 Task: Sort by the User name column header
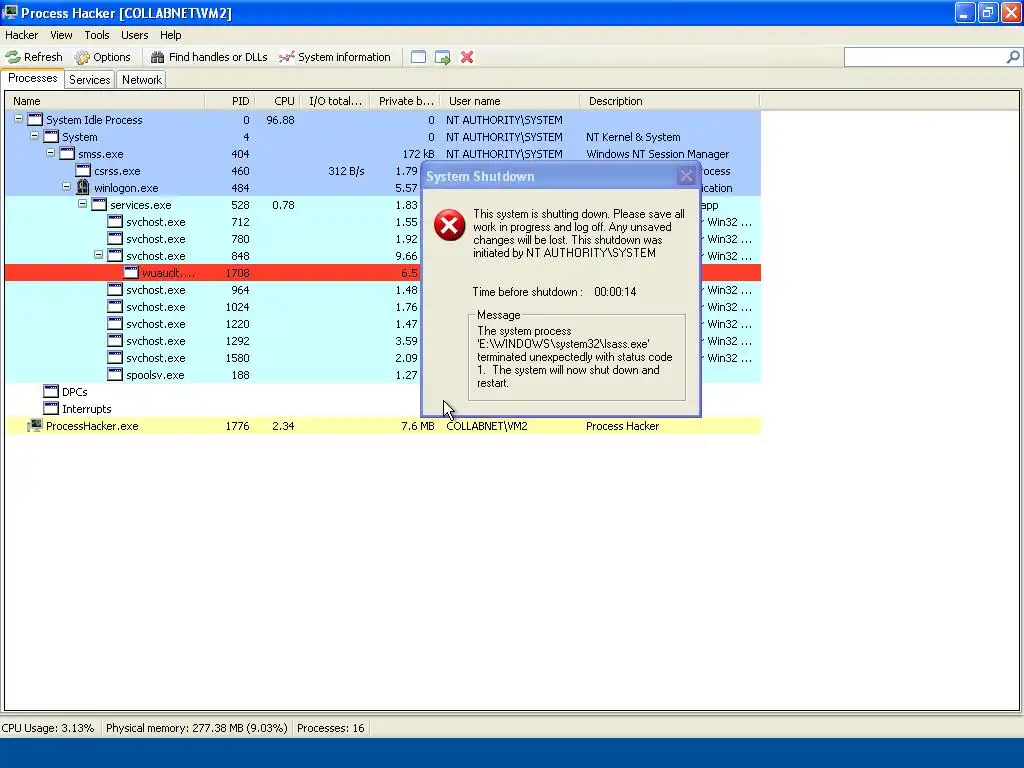(509, 101)
